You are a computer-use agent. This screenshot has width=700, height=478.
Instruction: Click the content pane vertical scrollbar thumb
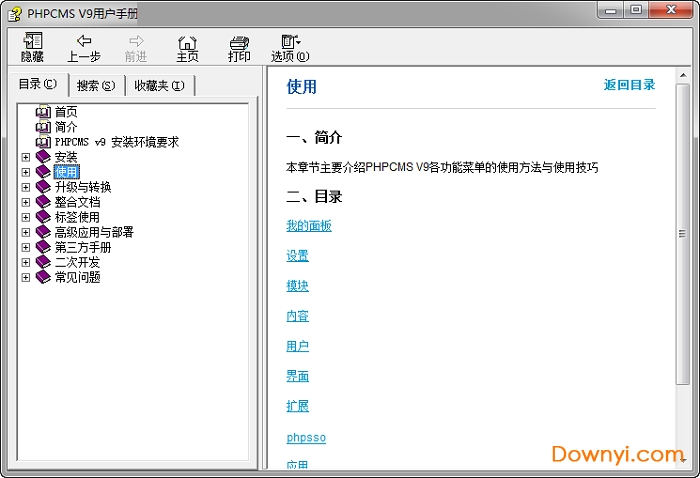coord(683,233)
